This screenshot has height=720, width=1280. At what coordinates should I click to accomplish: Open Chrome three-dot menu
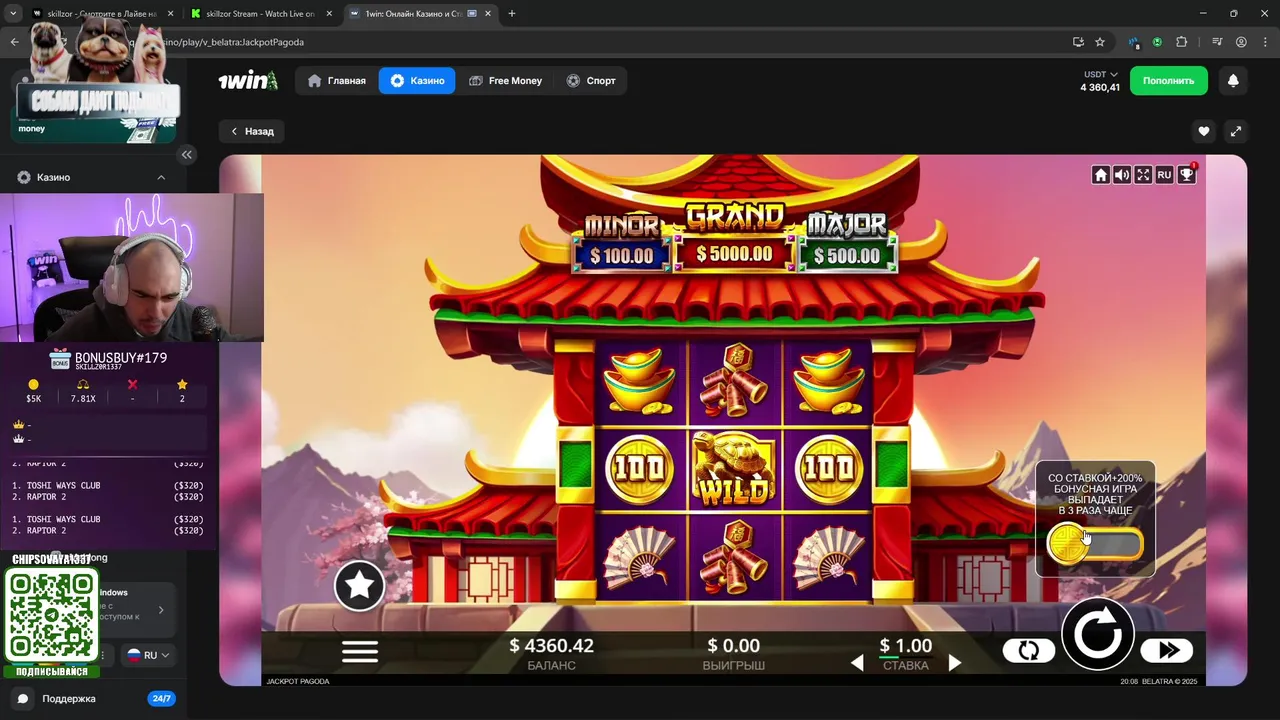pyautogui.click(x=1264, y=42)
